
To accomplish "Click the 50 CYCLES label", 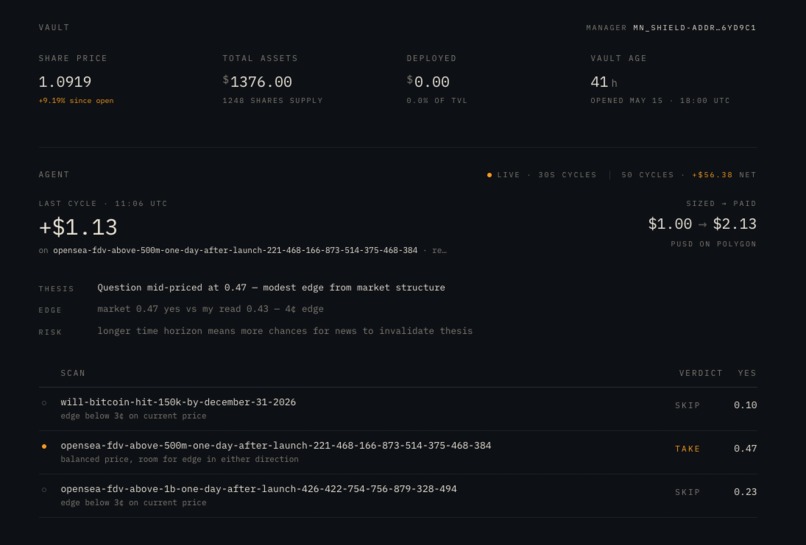I will click(647, 175).
